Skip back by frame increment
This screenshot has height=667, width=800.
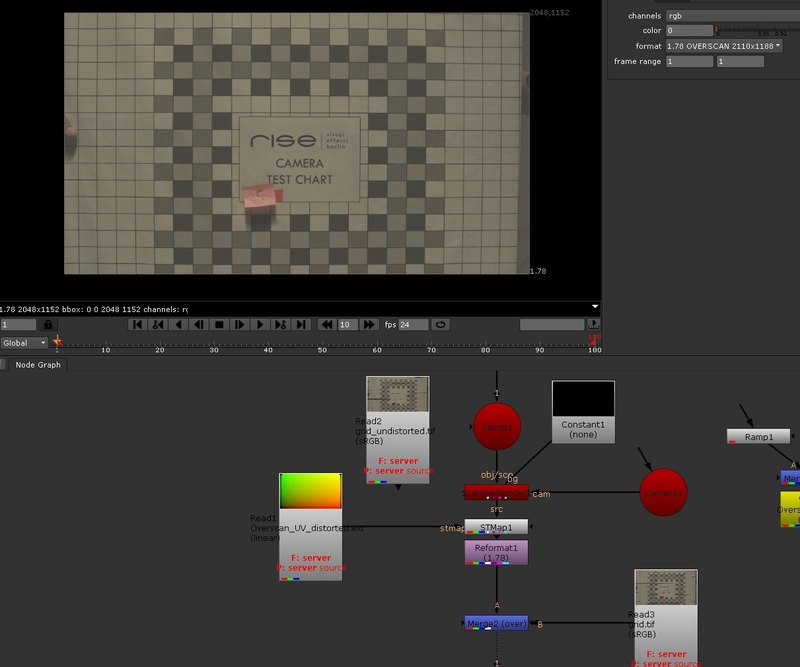(326, 325)
